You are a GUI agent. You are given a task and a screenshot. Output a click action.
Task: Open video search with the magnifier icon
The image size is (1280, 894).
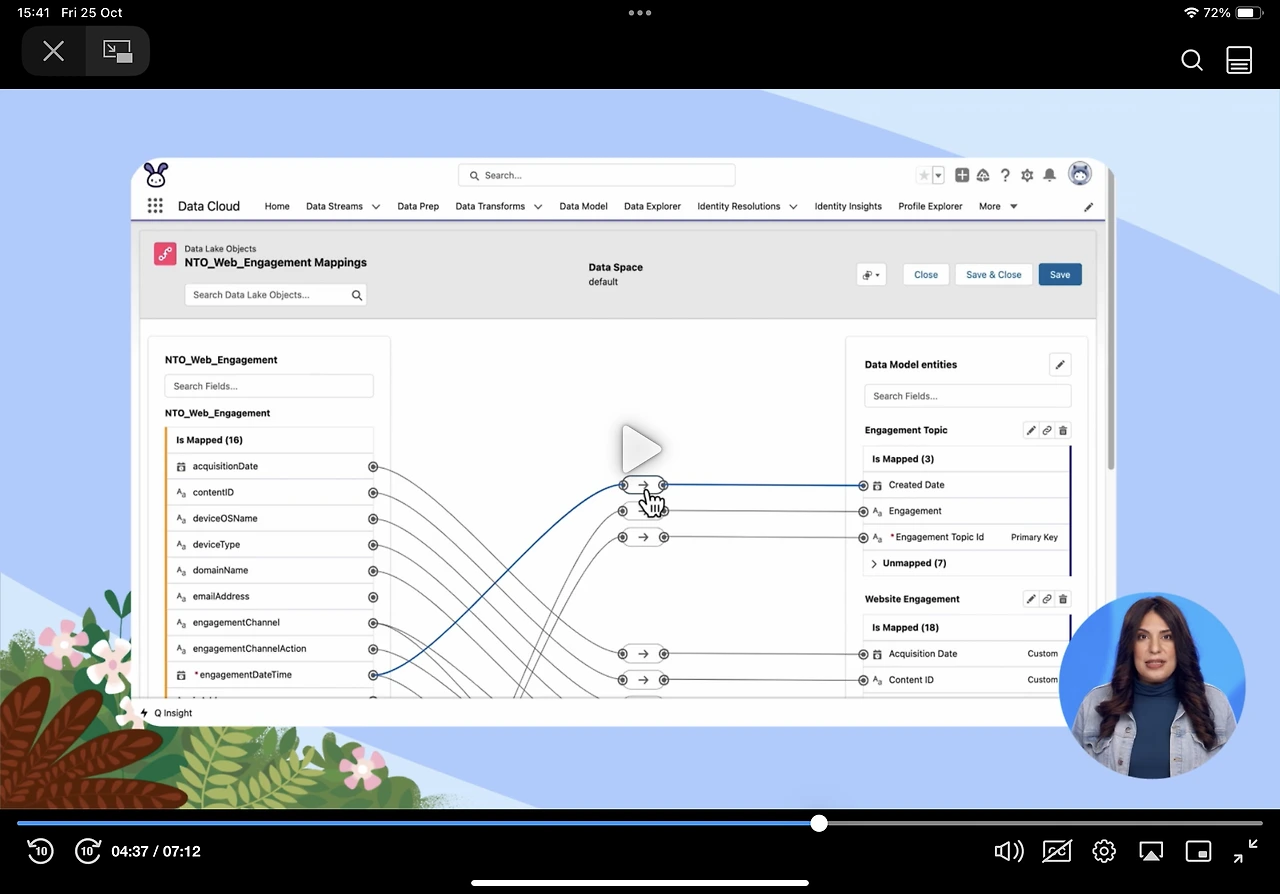(x=1192, y=60)
